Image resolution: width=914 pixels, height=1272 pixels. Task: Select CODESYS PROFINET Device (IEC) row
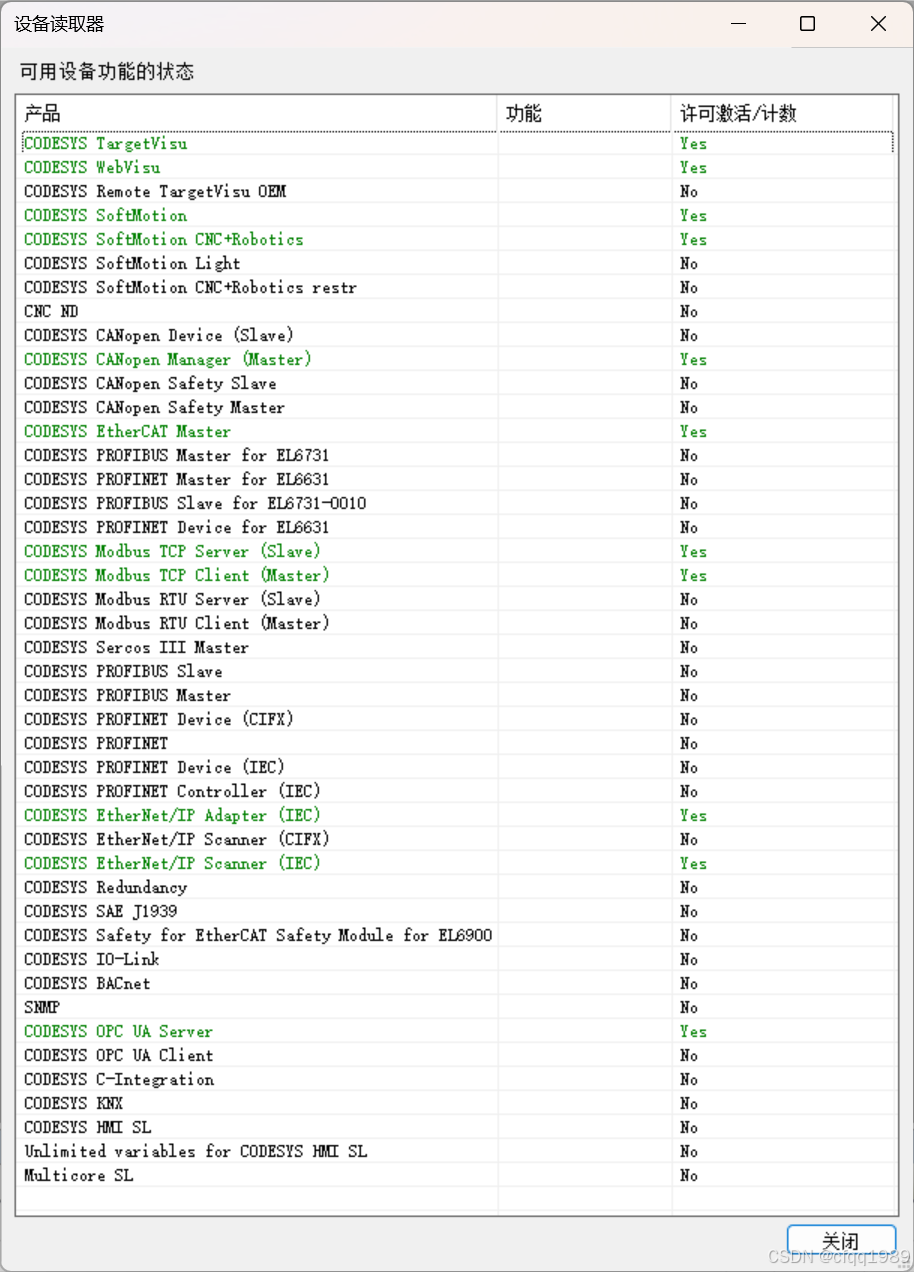[457, 767]
